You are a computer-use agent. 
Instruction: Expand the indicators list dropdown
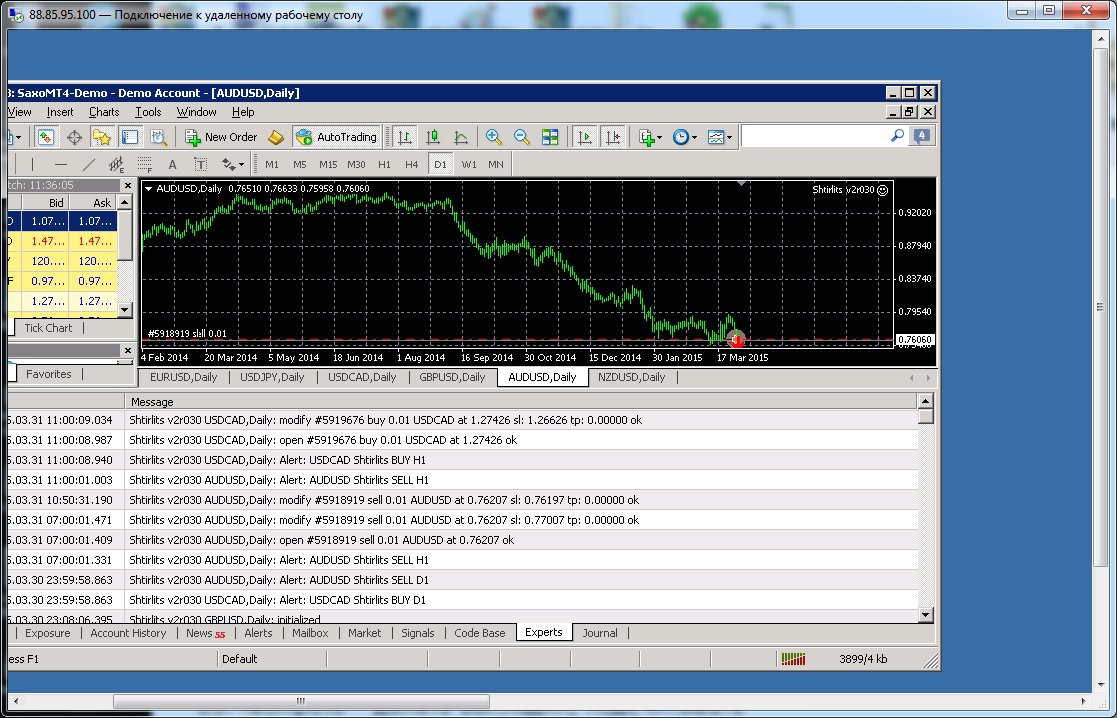[650, 137]
